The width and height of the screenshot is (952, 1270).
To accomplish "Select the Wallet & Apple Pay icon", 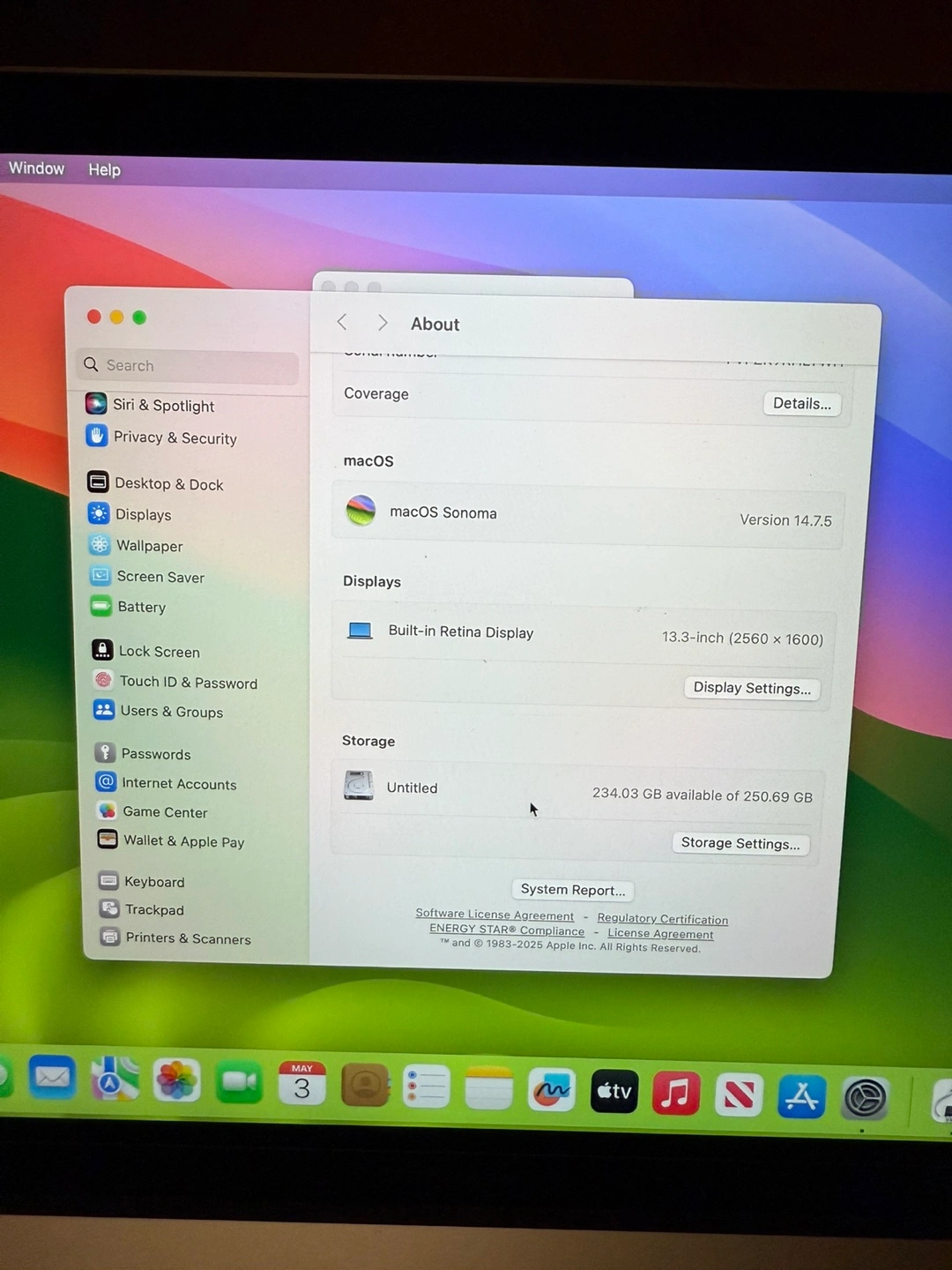I will click(x=108, y=839).
